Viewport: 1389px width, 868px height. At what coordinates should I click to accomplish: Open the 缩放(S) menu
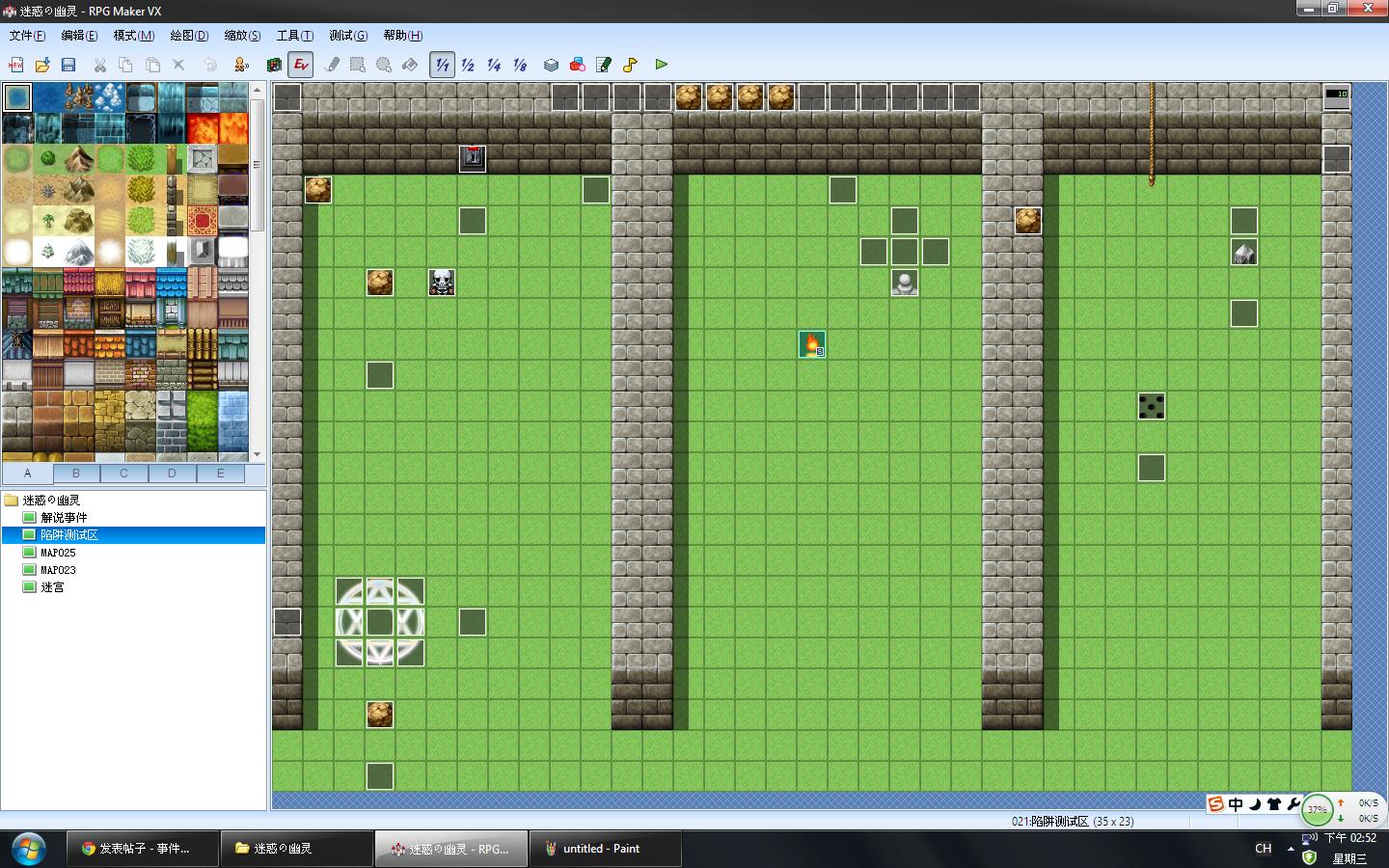(x=242, y=36)
